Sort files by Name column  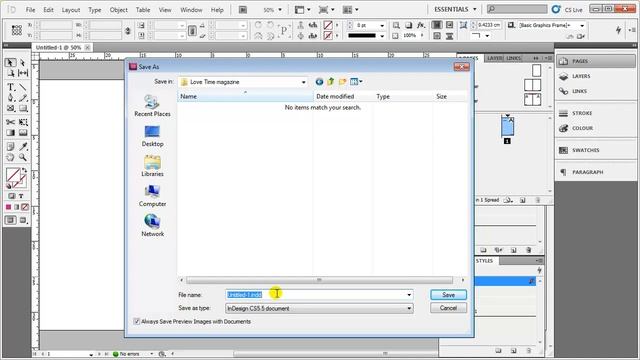pyautogui.click(x=245, y=96)
